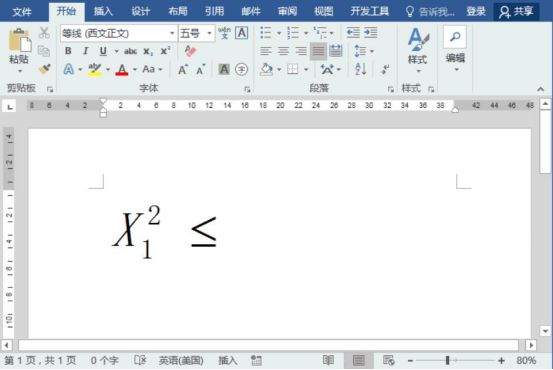Align text left
Viewport: 553px width, 370px height.
(x=266, y=51)
